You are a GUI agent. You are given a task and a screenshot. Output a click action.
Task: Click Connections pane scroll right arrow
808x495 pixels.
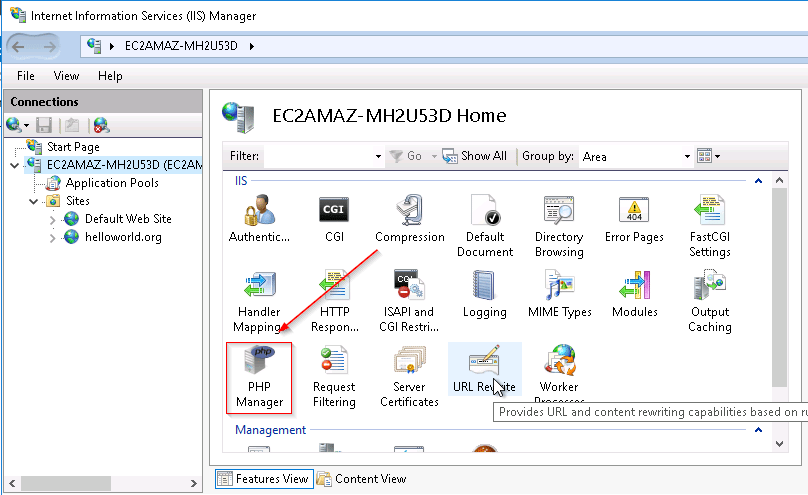pos(193,483)
